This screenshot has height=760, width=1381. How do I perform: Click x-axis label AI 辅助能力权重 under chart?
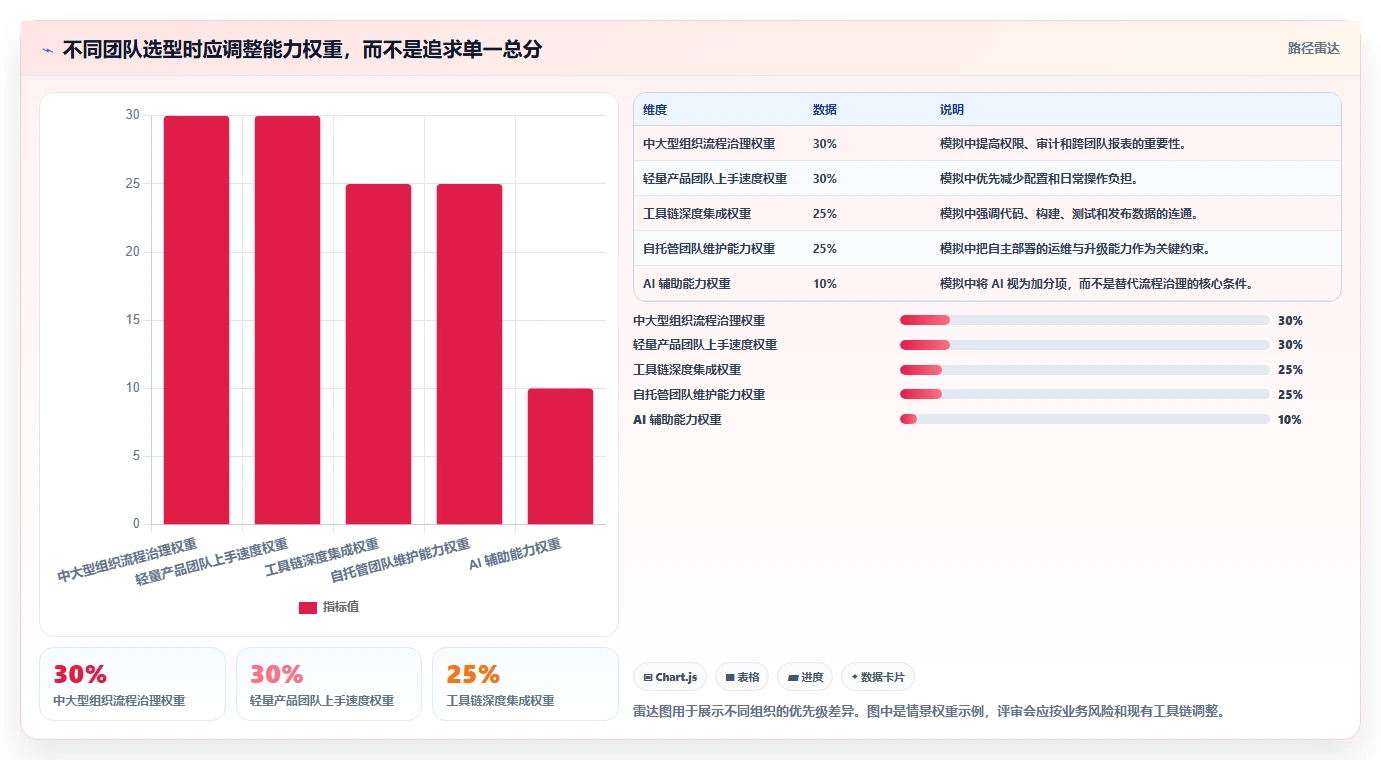[x=516, y=555]
